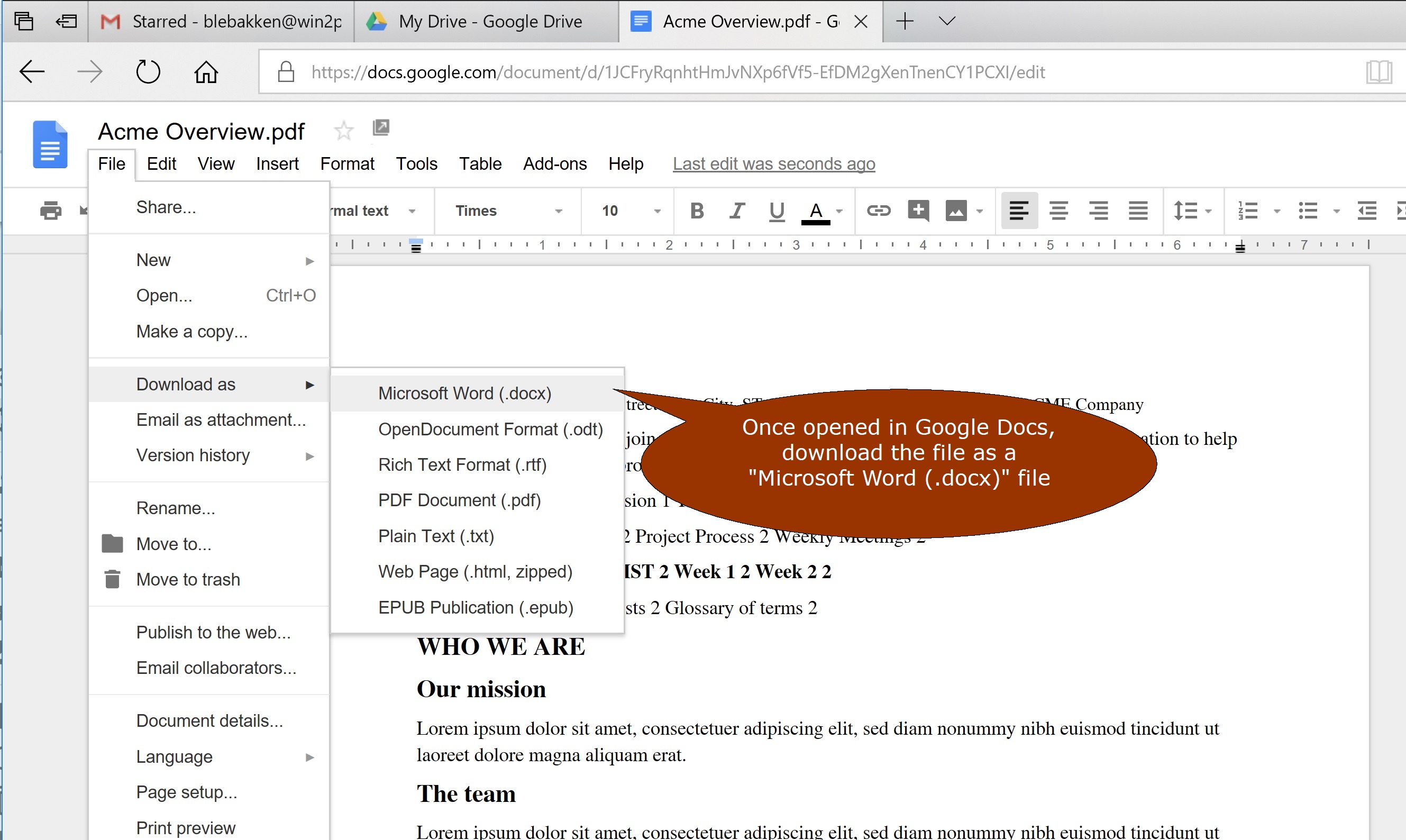Click the Bulleted list icon
The image size is (1406, 840).
click(1308, 211)
